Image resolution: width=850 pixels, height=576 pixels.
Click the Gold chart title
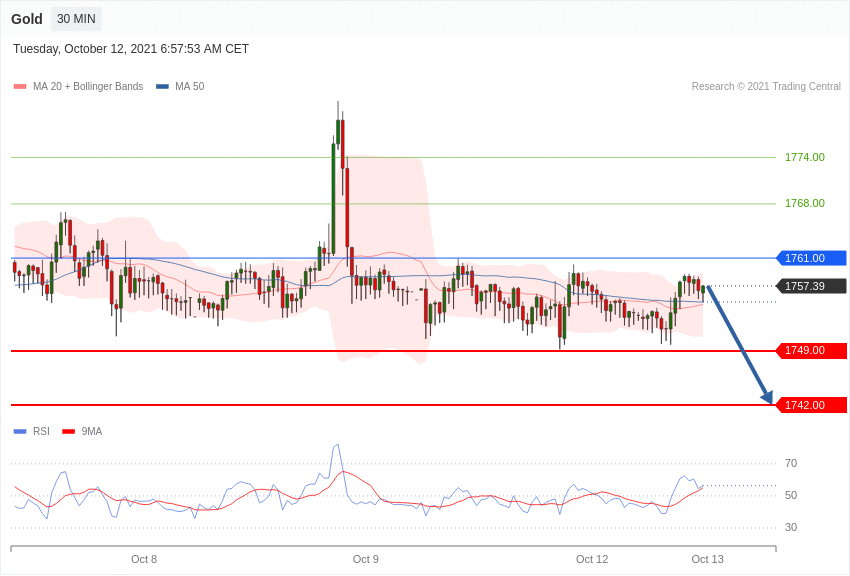(x=27, y=19)
